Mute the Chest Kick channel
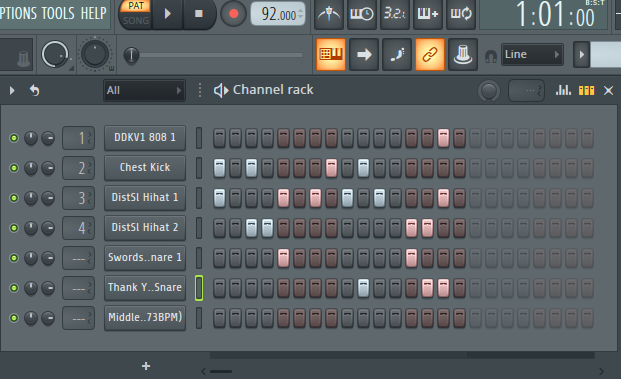621x379 pixels. (x=14, y=168)
